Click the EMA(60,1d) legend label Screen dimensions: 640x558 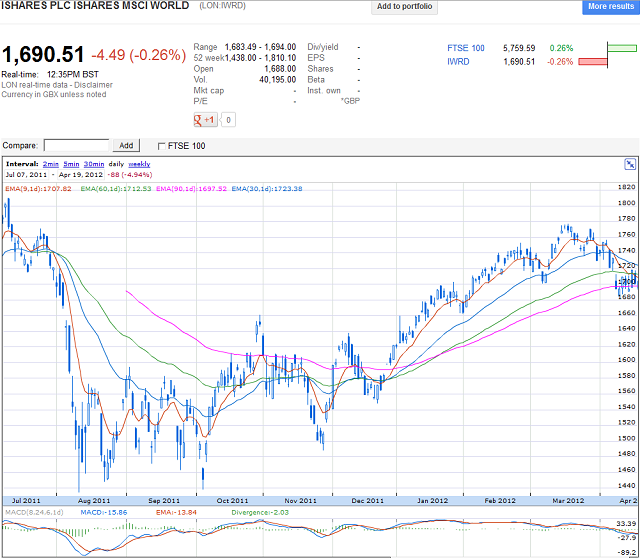116,189
